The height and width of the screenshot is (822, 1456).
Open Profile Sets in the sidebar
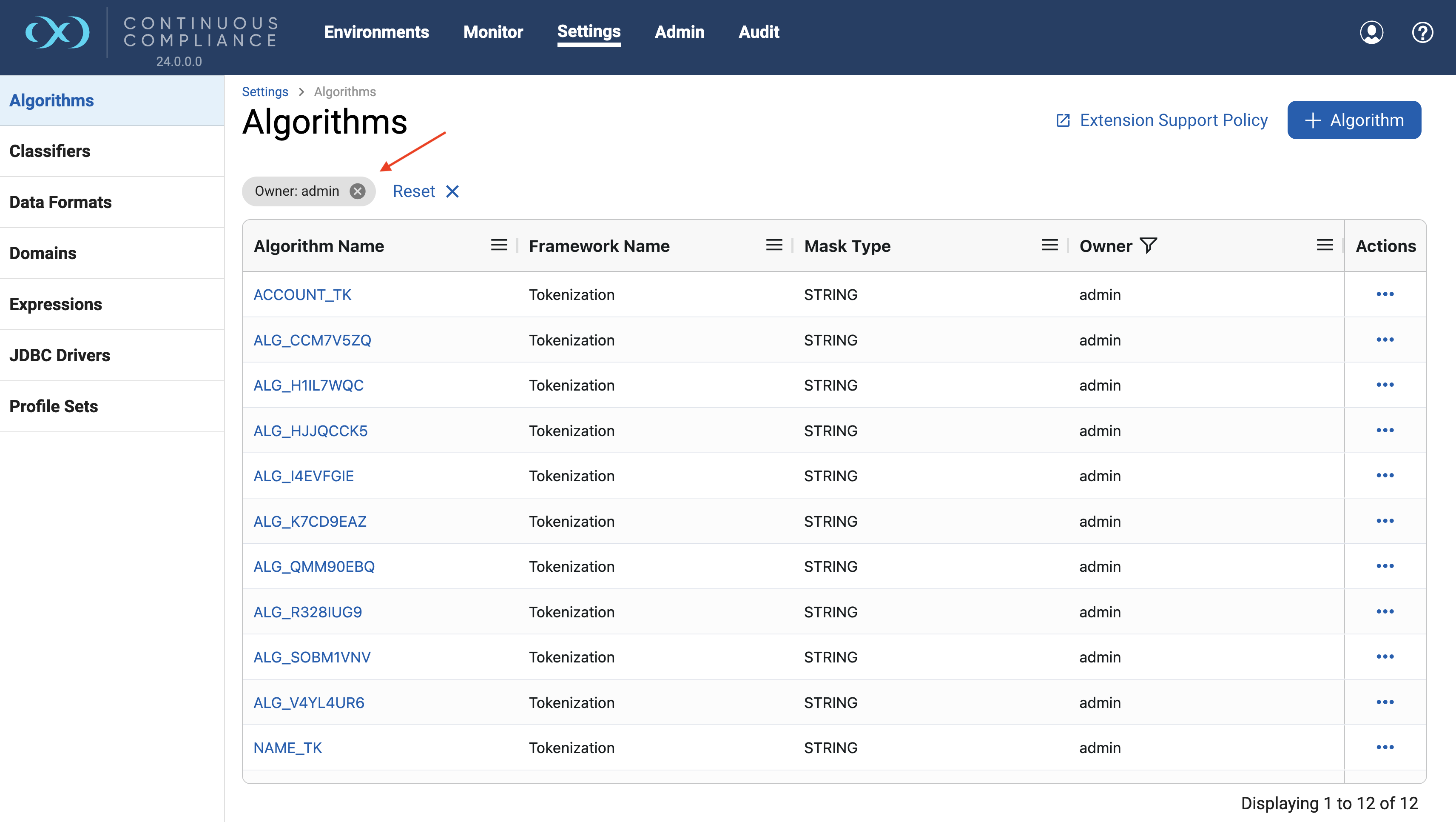pyautogui.click(x=54, y=406)
